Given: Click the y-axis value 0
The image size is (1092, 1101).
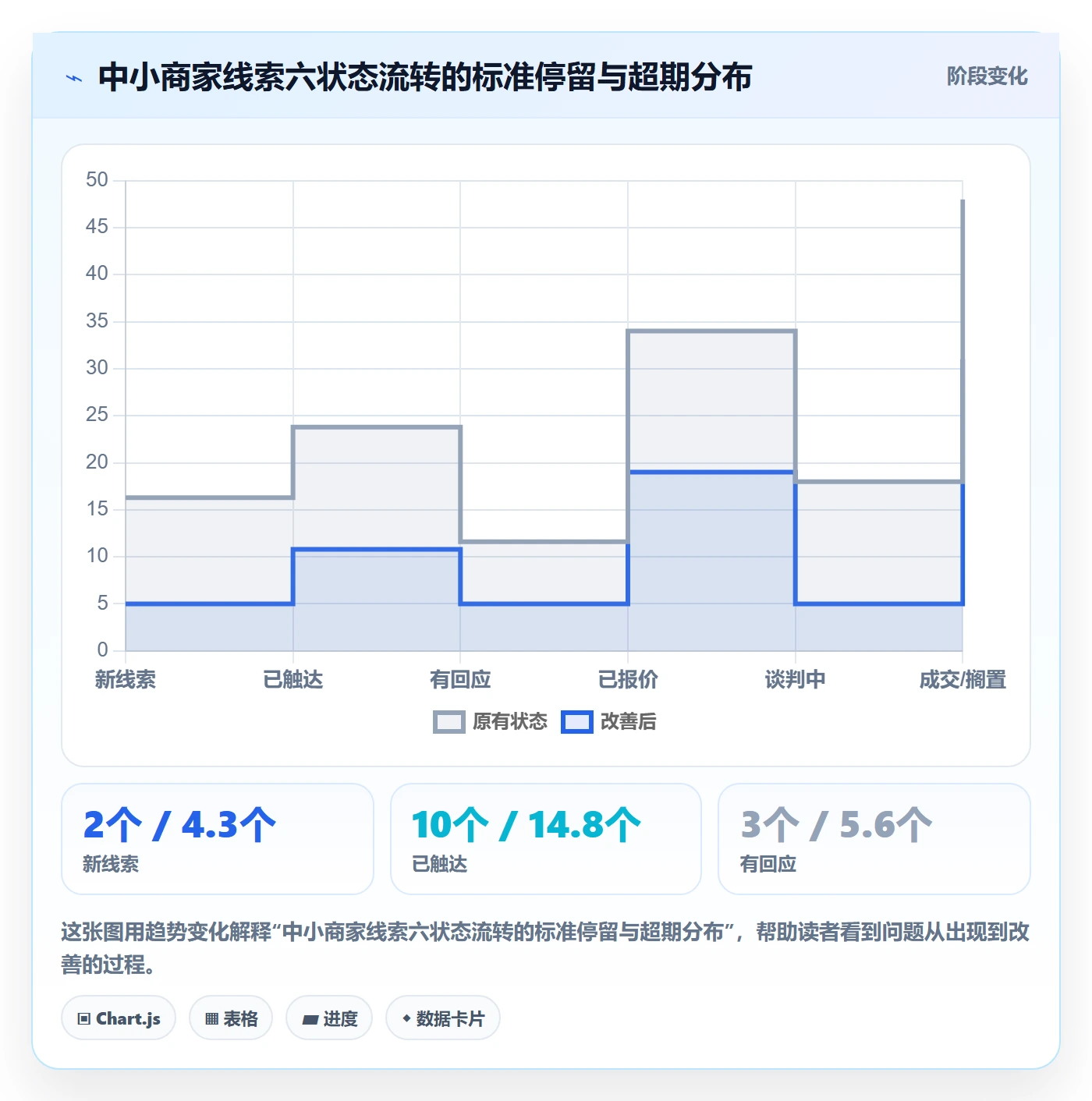Looking at the screenshot, I should [103, 650].
